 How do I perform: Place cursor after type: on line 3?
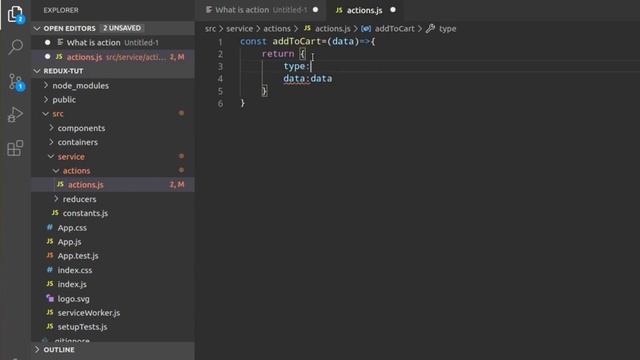point(311,66)
